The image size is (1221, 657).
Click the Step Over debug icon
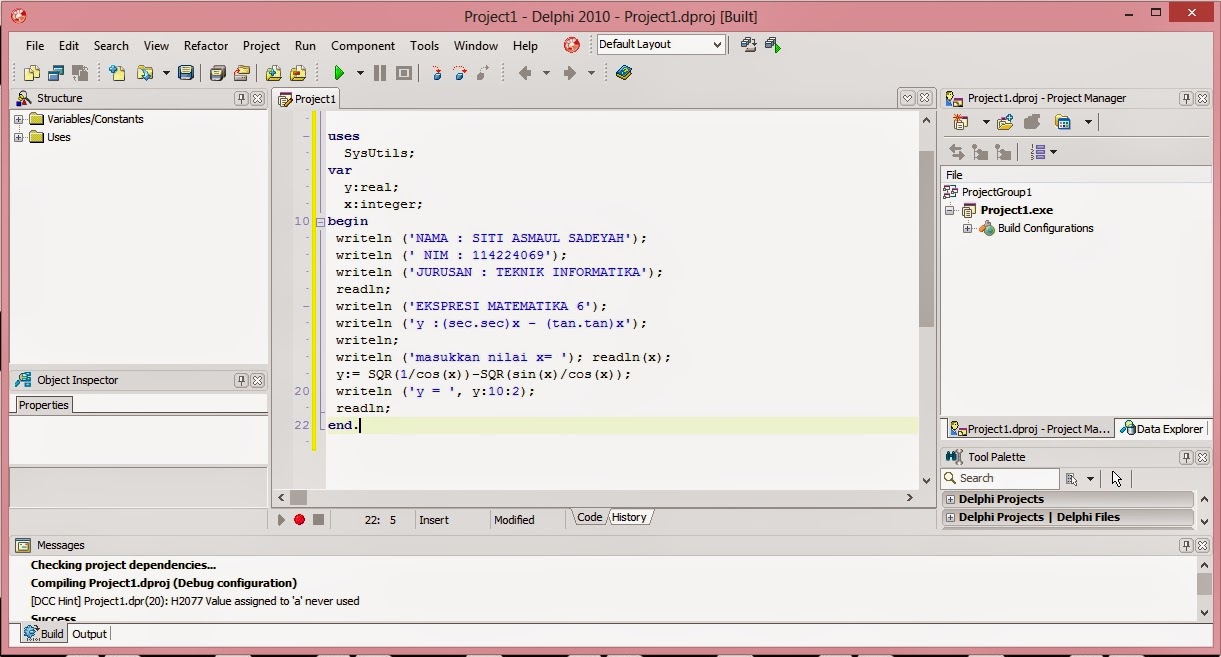point(460,73)
